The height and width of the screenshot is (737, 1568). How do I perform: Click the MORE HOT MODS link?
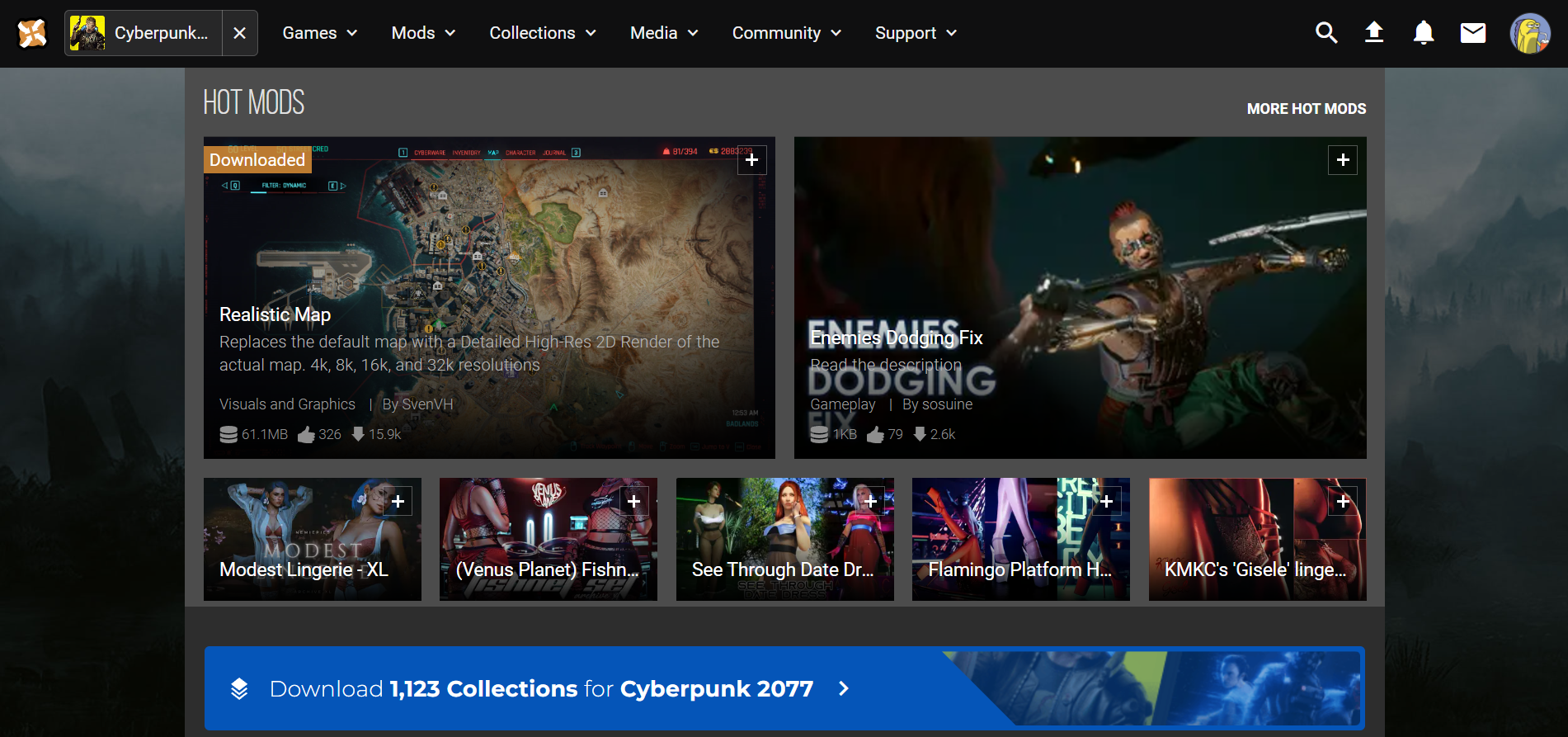1306,109
